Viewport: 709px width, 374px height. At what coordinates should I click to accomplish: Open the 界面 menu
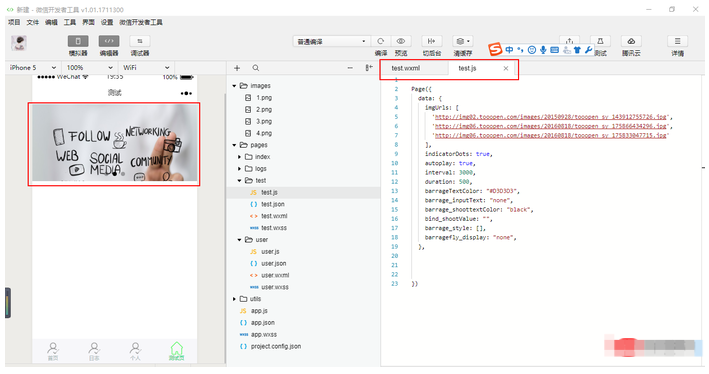88,22
